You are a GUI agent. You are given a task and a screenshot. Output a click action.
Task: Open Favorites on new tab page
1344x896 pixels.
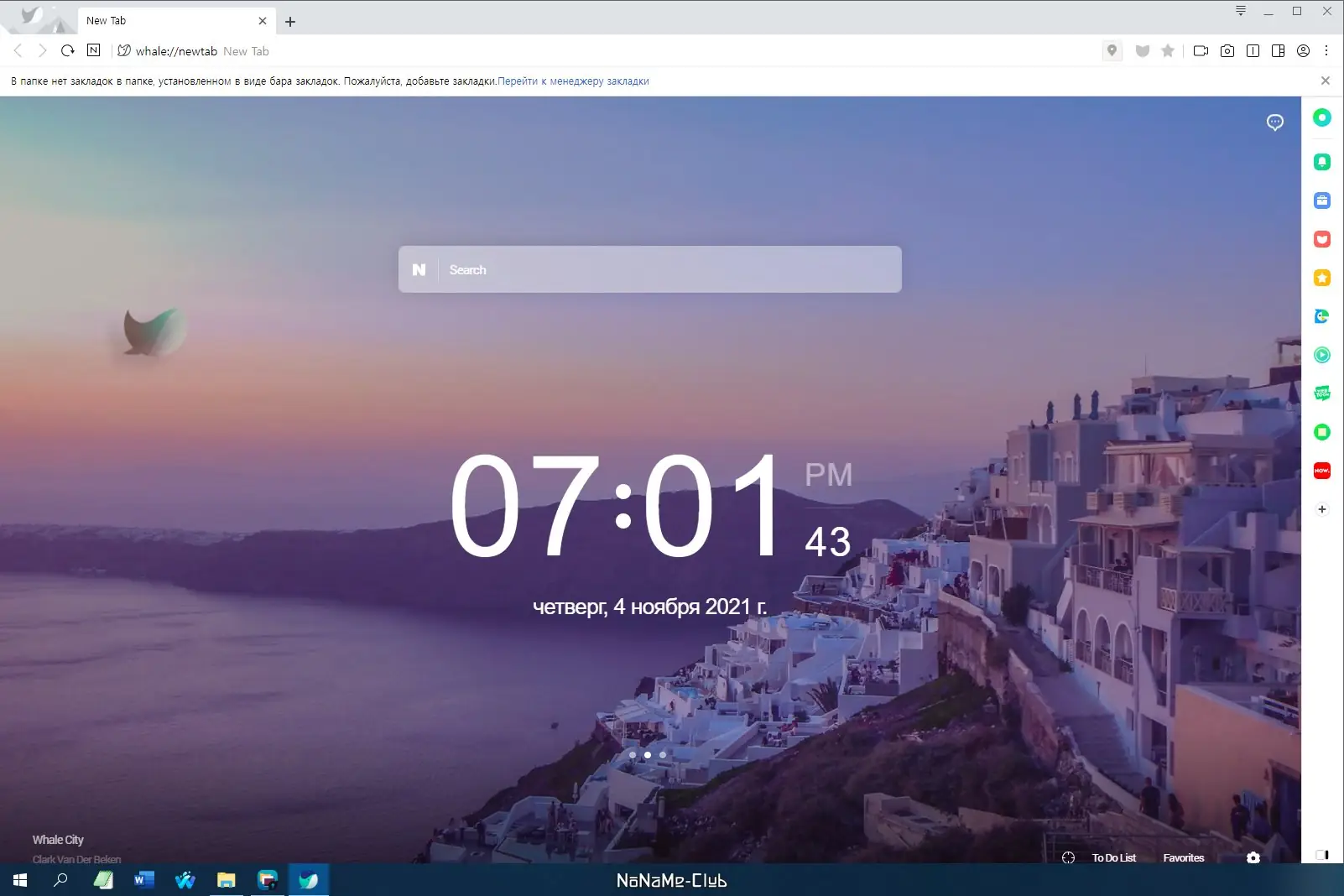coord(1183,857)
